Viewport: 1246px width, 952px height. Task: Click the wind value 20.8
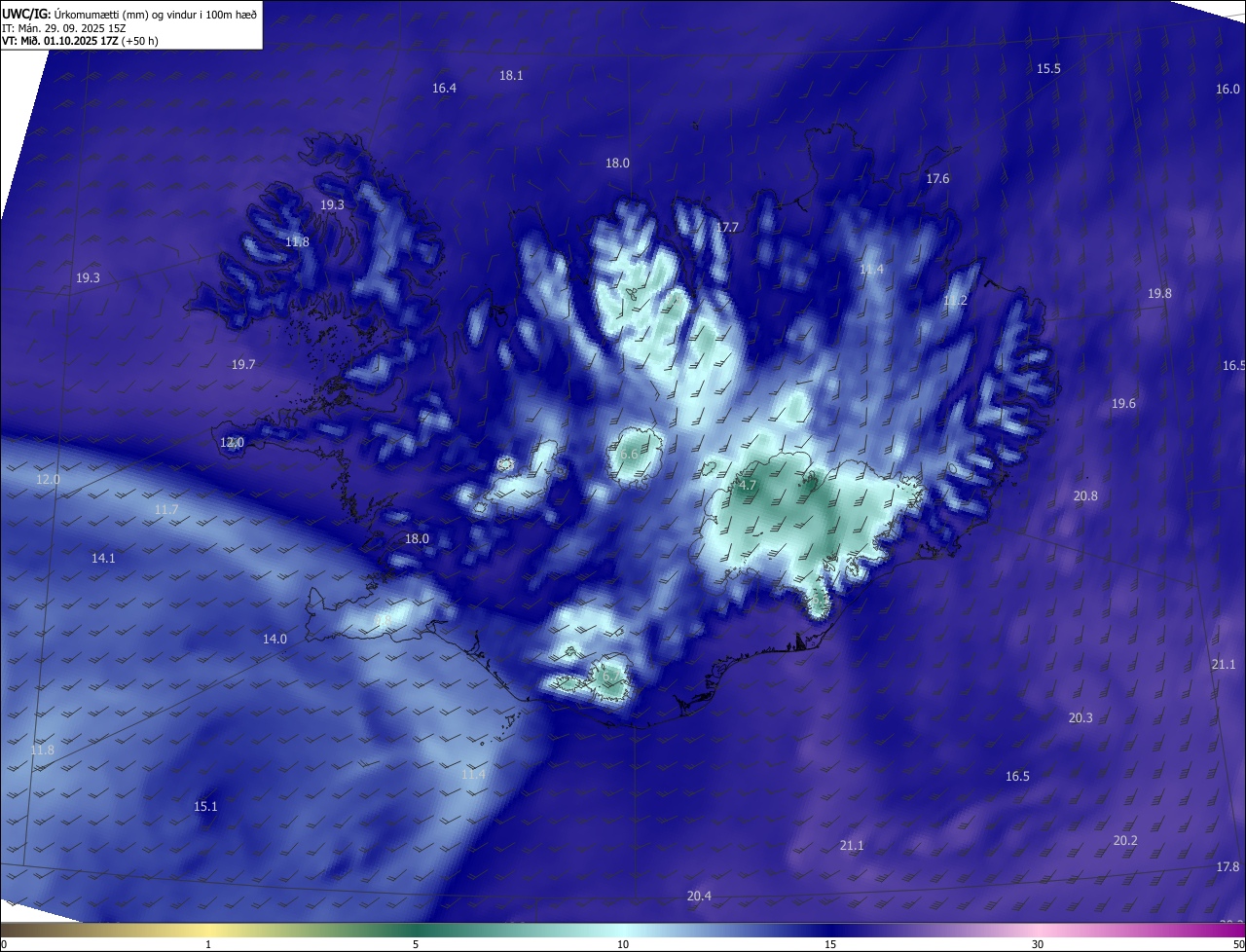pos(1085,495)
